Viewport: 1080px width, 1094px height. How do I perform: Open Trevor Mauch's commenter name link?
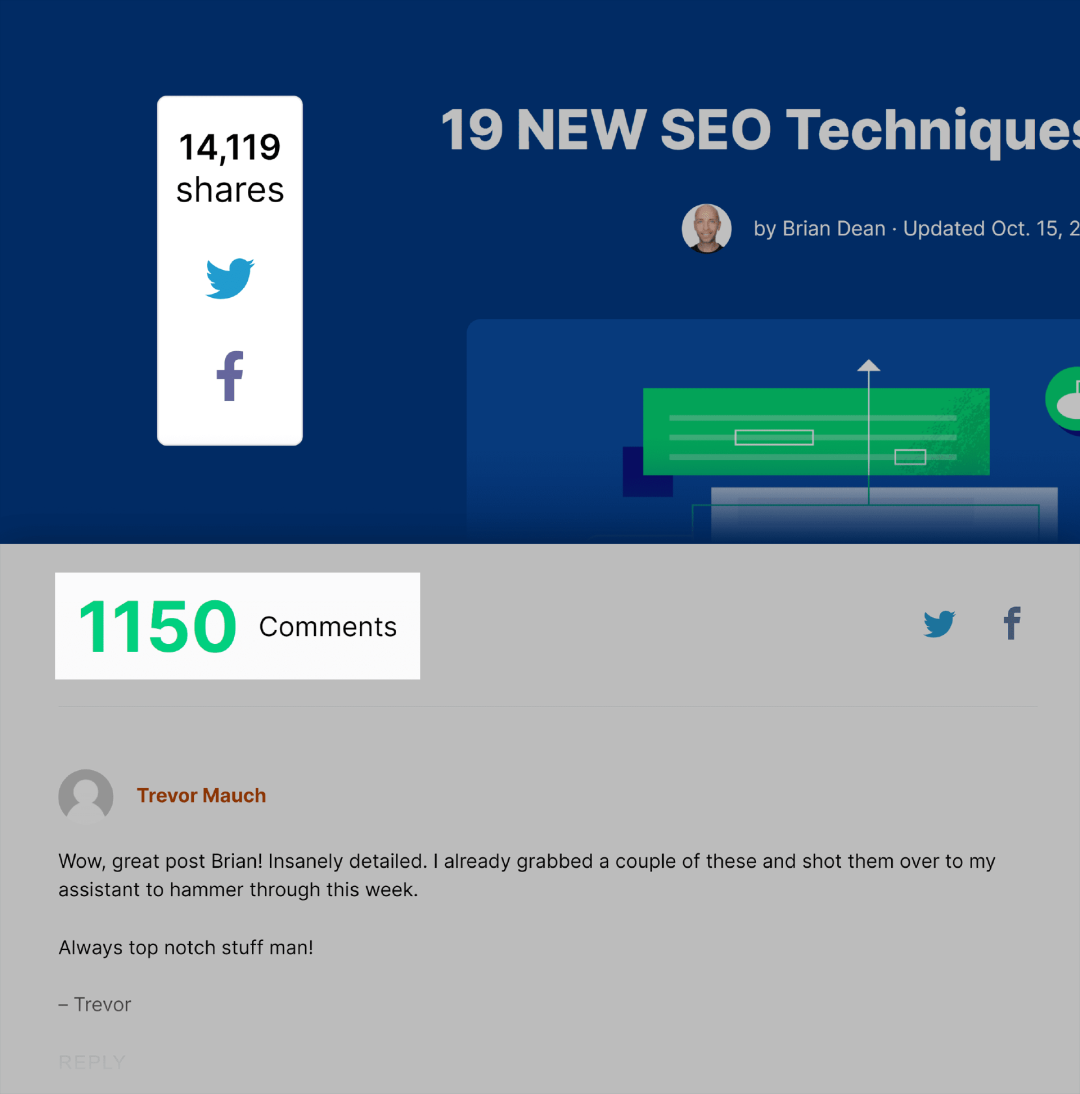pos(201,796)
